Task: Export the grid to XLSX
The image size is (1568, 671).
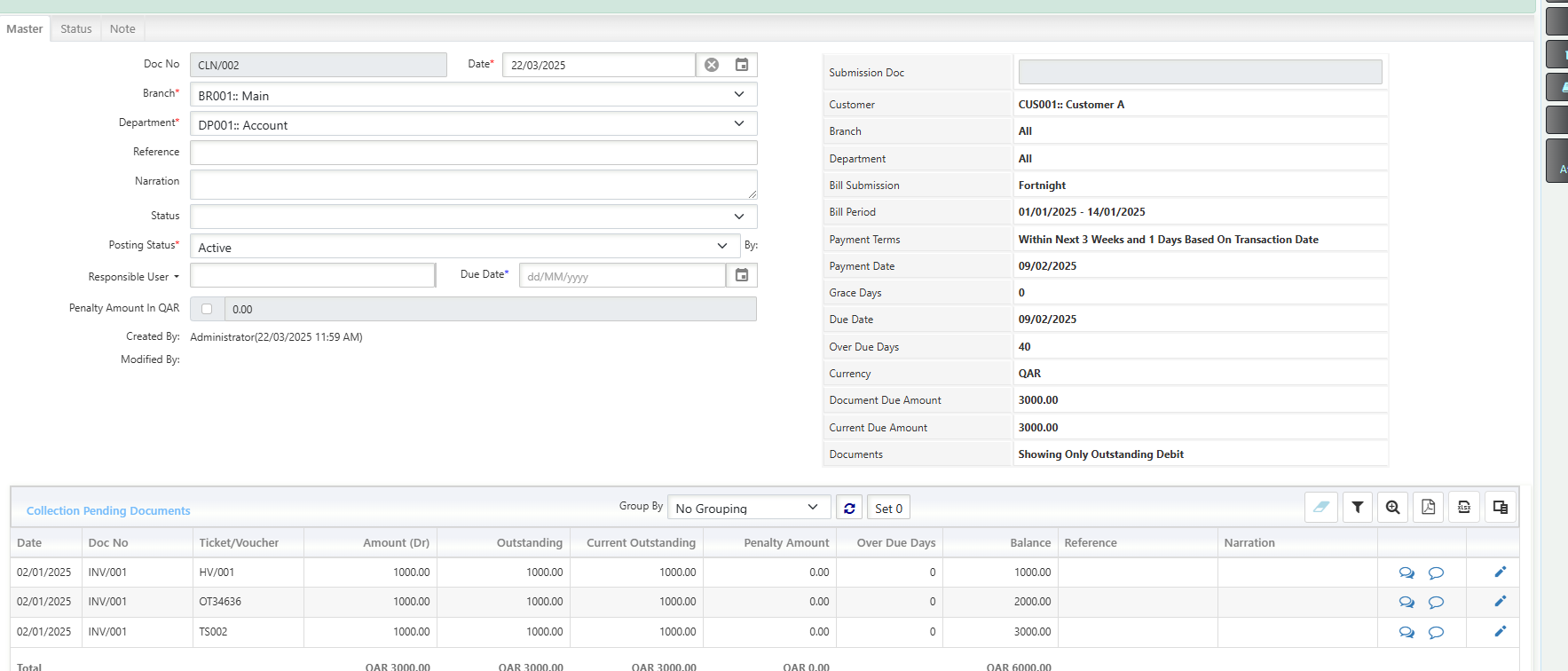Action: (x=1464, y=507)
